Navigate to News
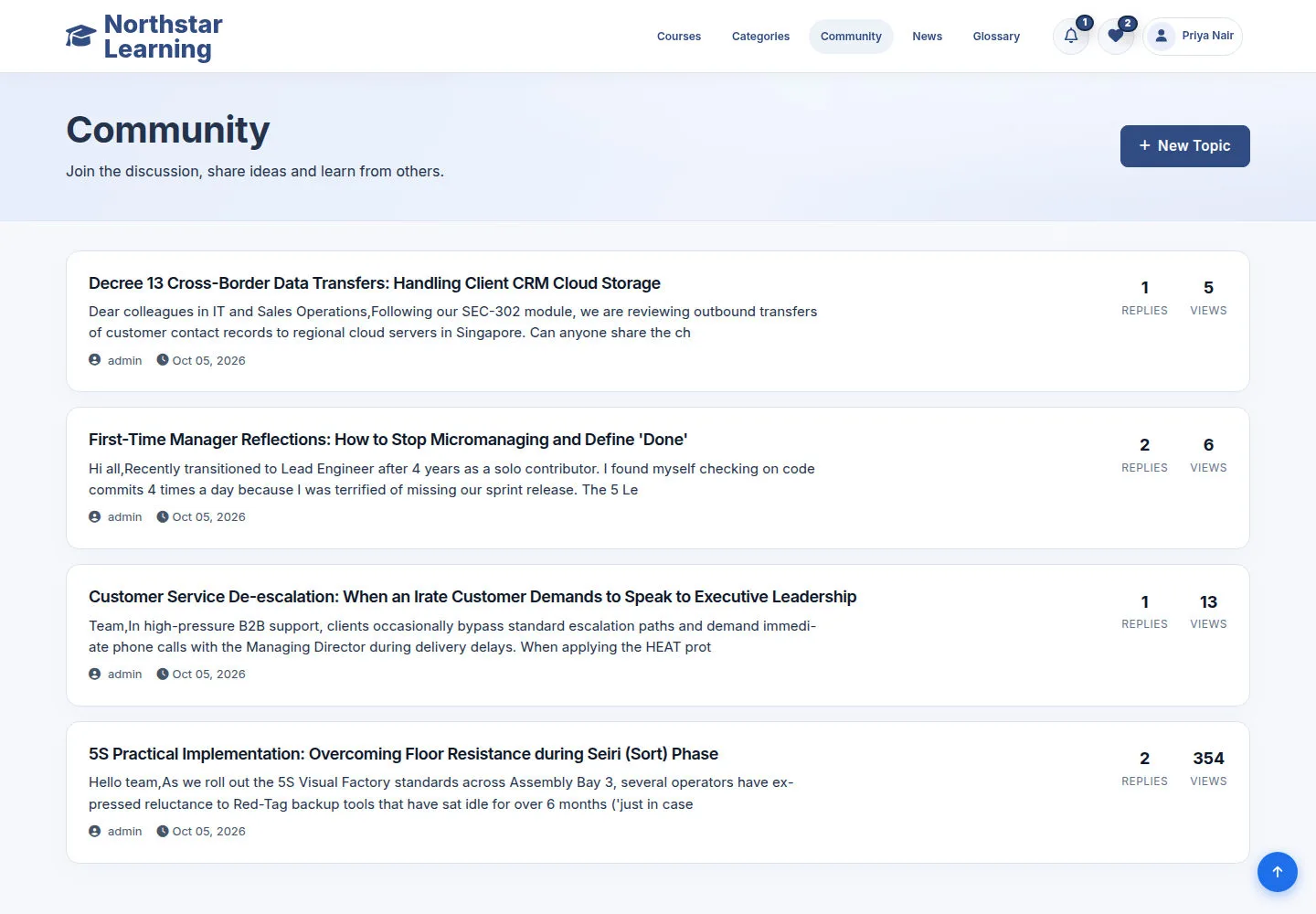This screenshot has height=914, width=1316. pyautogui.click(x=927, y=37)
